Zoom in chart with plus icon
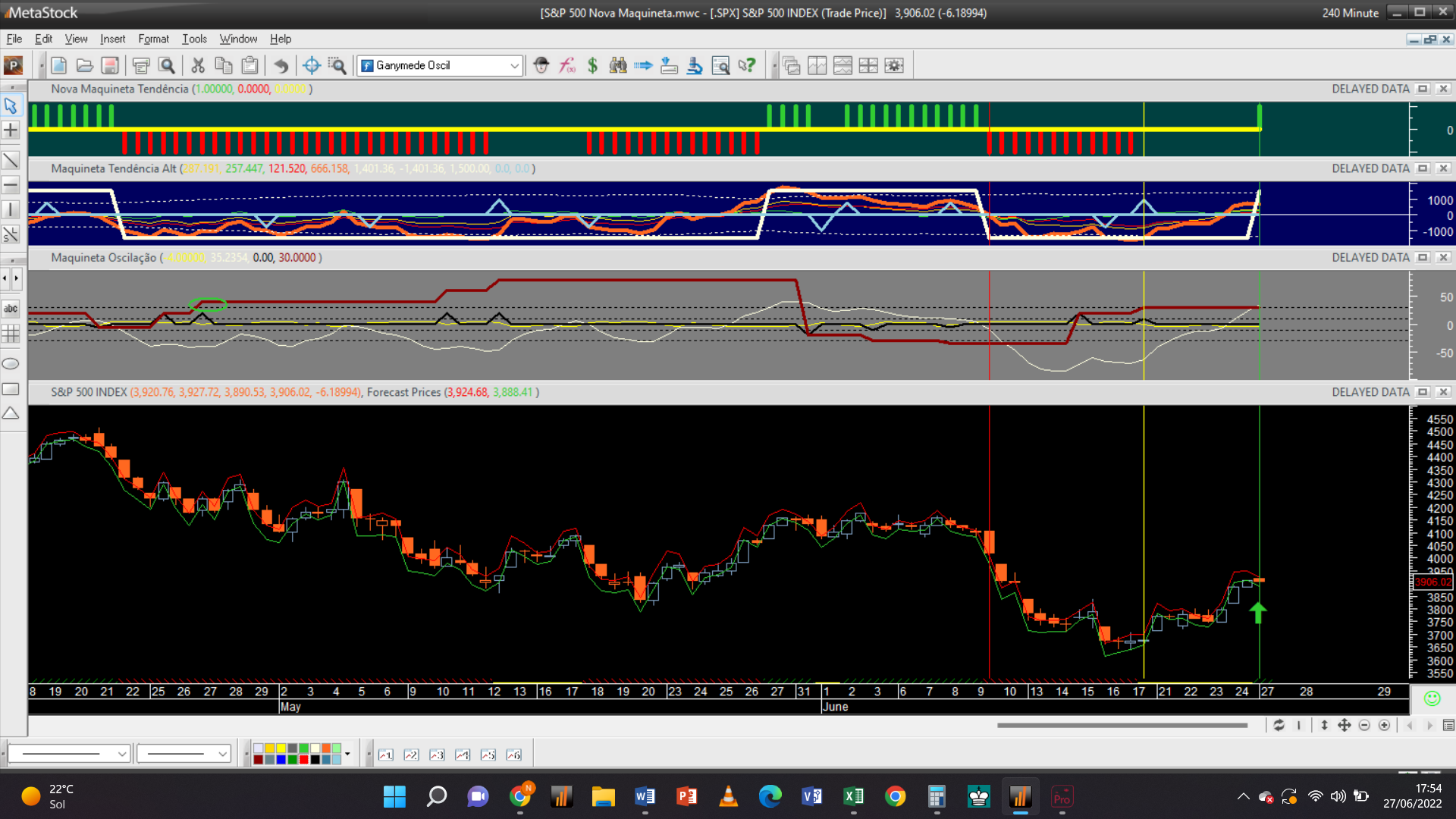The height and width of the screenshot is (819, 1456). pyautogui.click(x=1384, y=726)
